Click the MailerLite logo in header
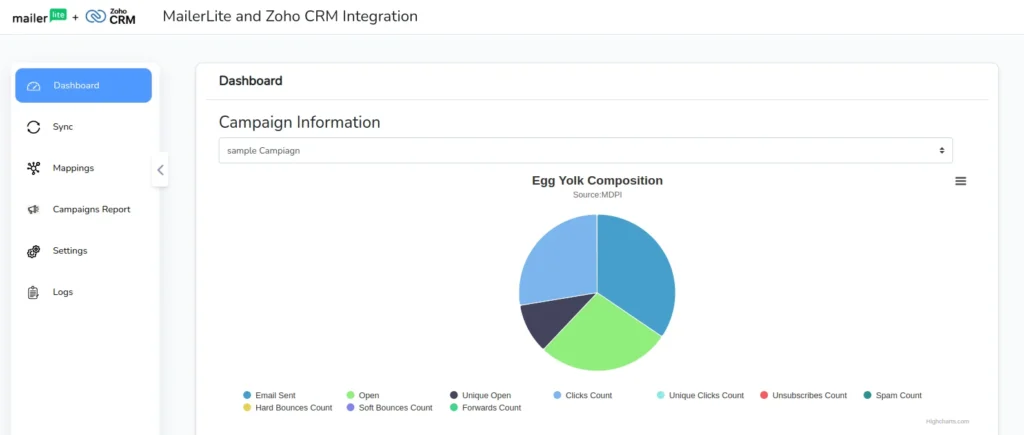 click(39, 17)
